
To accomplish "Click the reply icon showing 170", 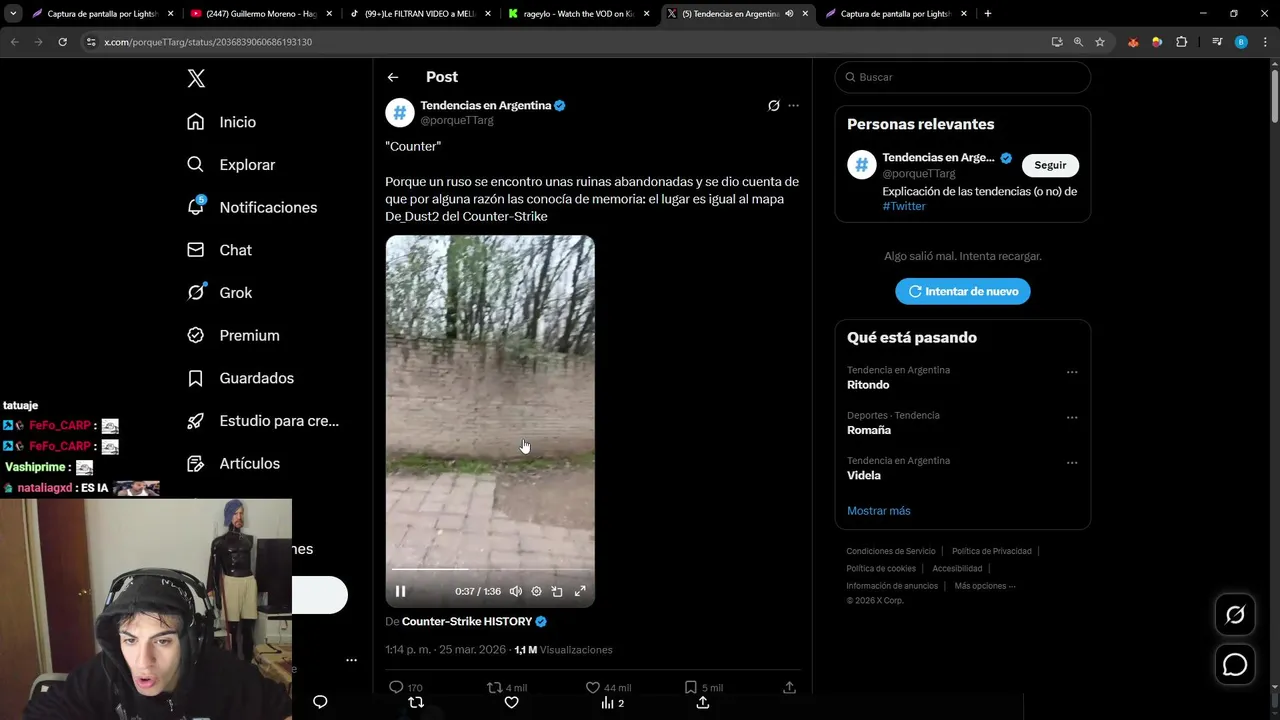I will pyautogui.click(x=396, y=687).
